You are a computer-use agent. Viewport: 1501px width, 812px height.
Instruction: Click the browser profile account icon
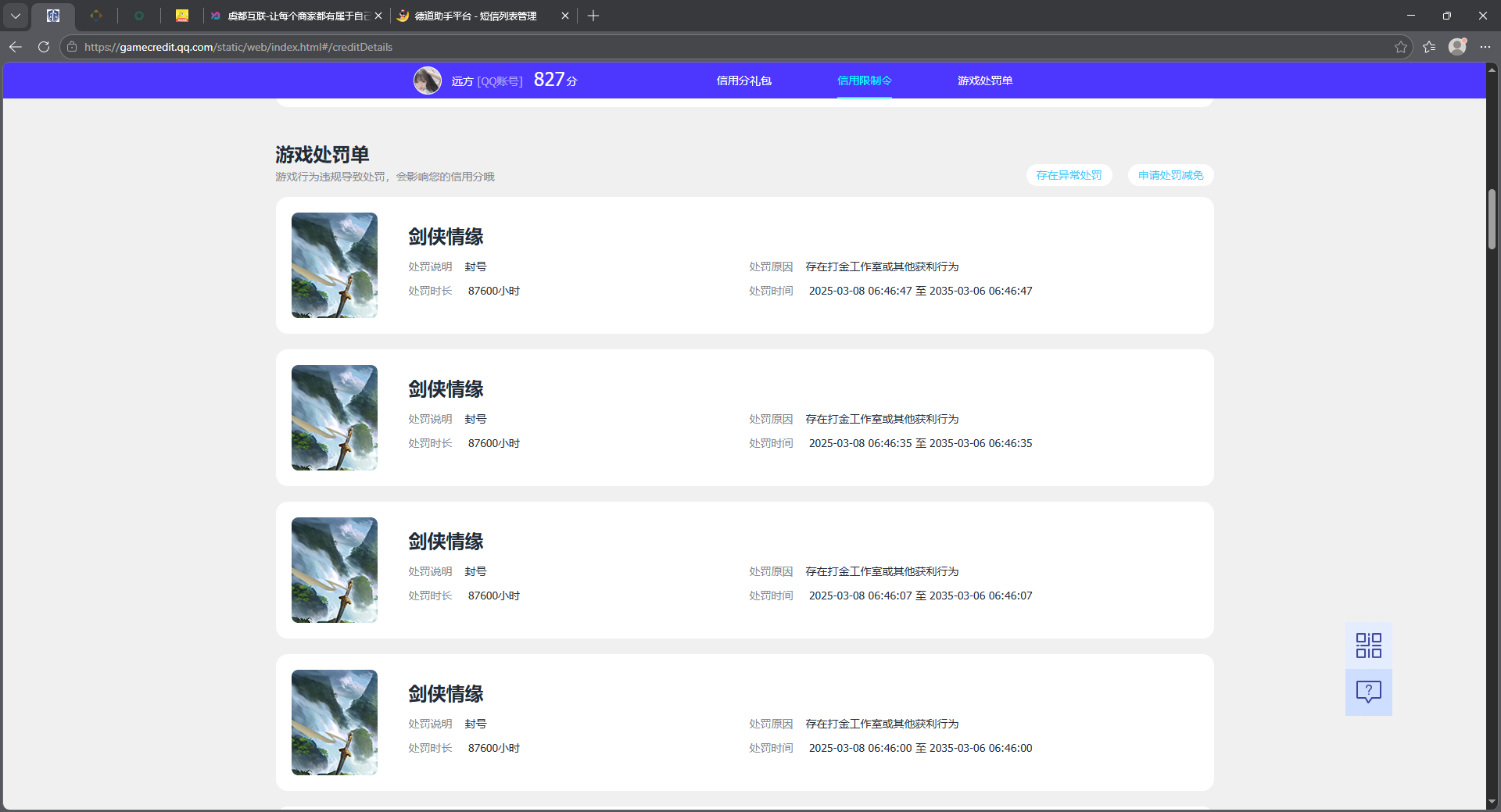1457,47
